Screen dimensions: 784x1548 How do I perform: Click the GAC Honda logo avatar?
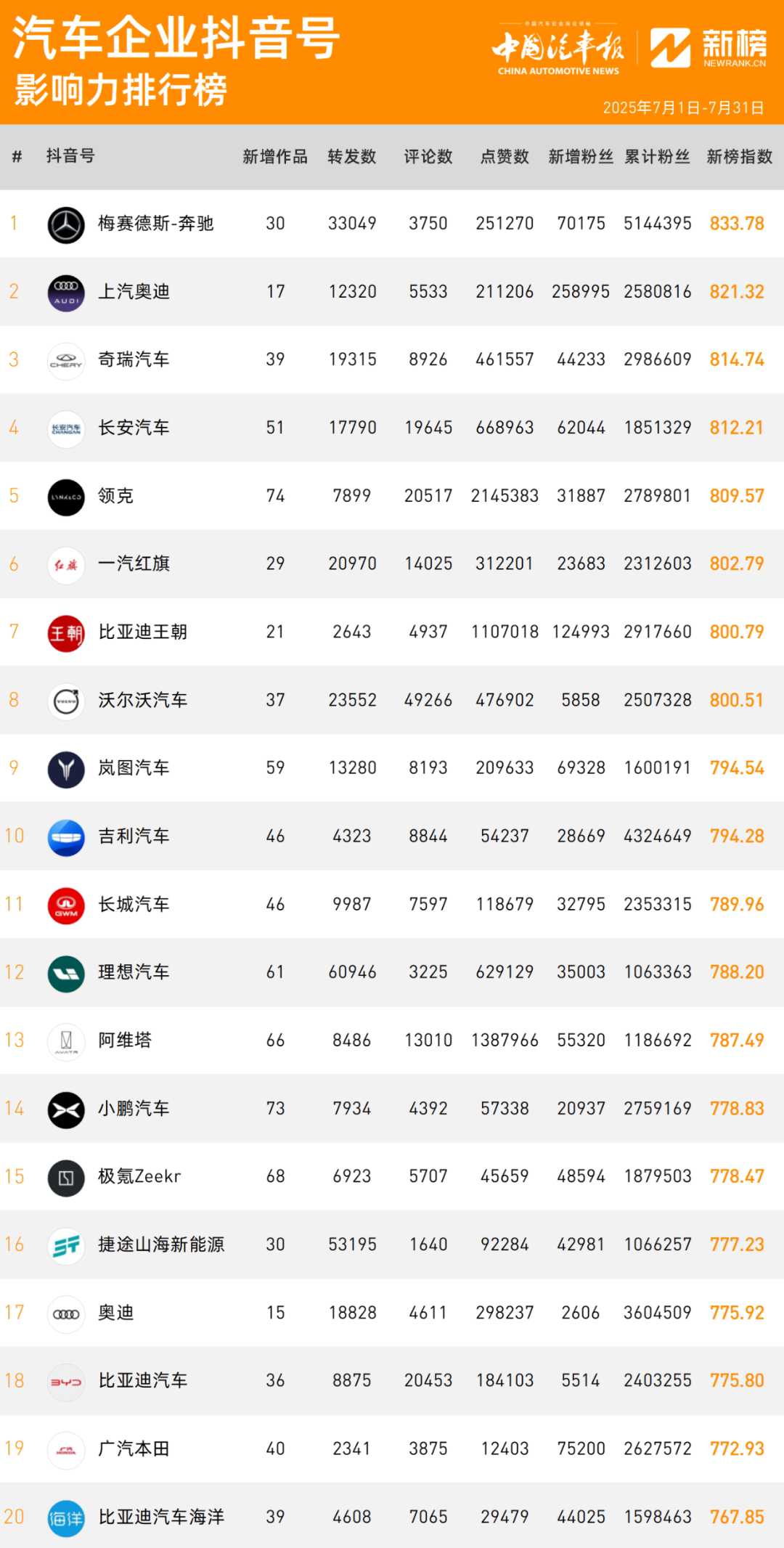pyautogui.click(x=66, y=1451)
